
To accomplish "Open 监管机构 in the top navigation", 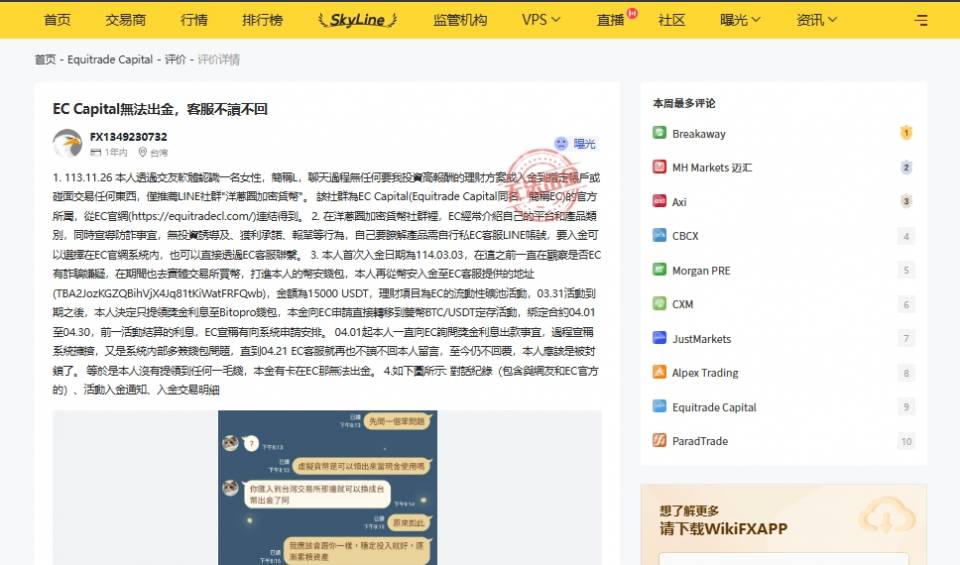I will pyautogui.click(x=460, y=20).
